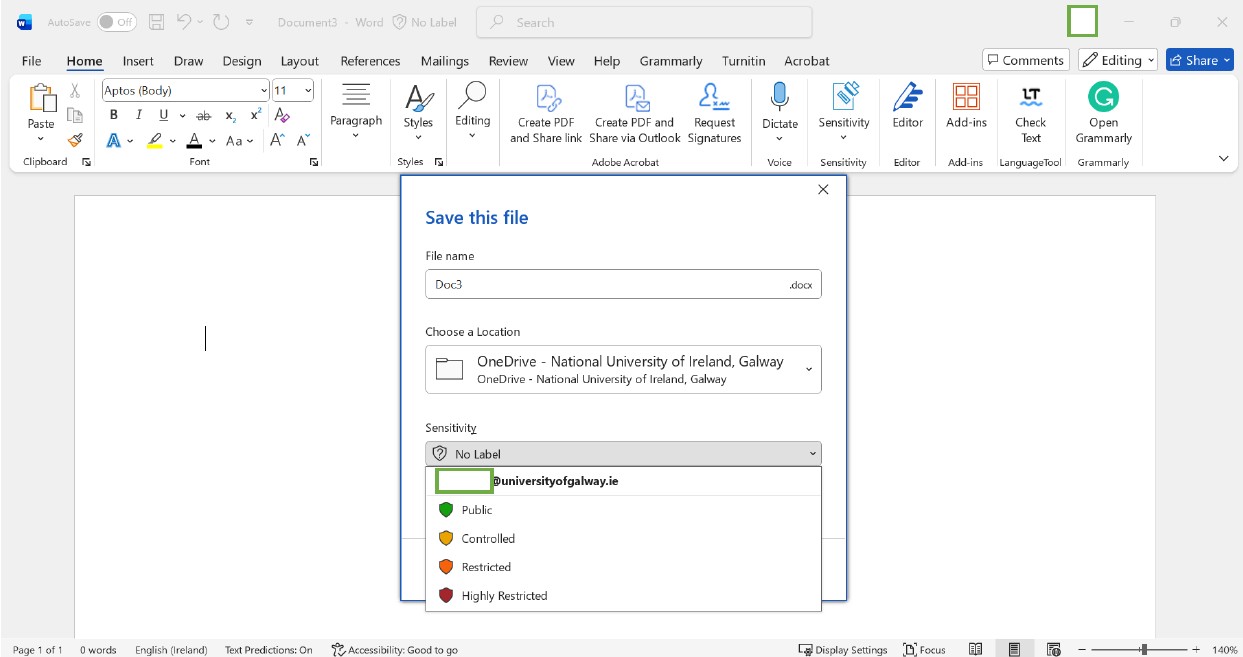Click Display Settings in status bar
1243x657 pixels.
[x=842, y=649]
